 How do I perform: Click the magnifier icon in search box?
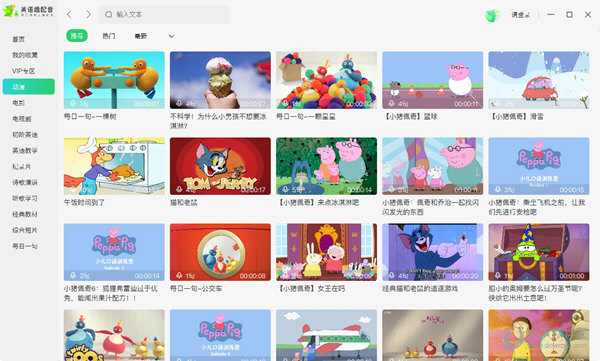tap(109, 15)
